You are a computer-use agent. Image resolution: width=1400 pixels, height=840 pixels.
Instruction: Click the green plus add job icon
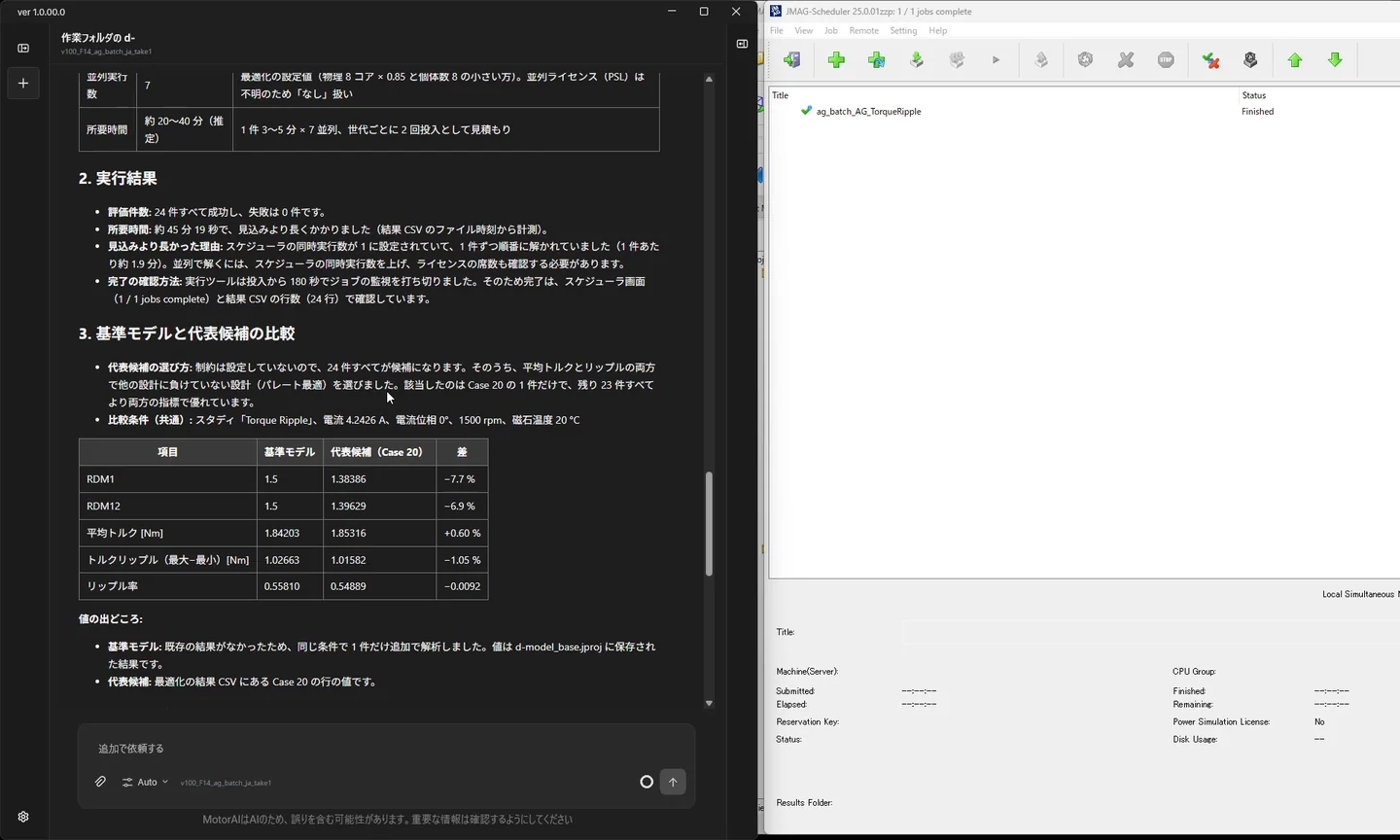coord(836,60)
